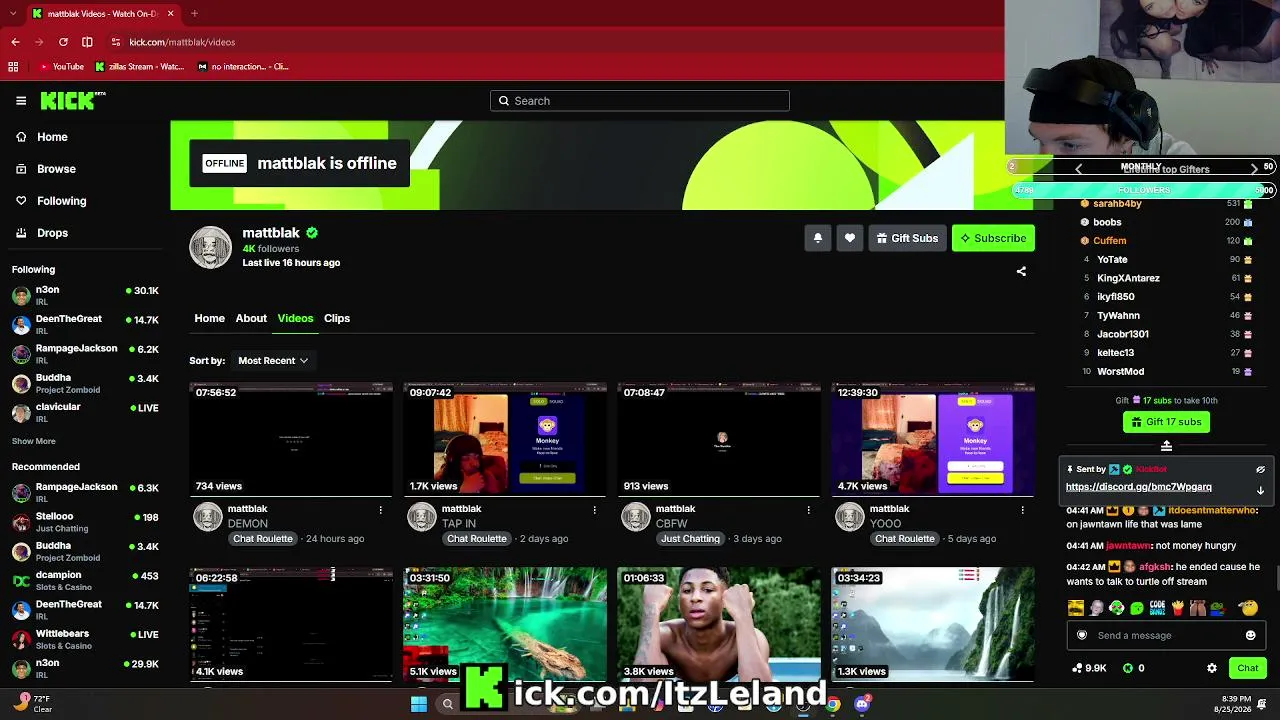
Task: Open Discord from the taskbar
Action: coord(863,704)
